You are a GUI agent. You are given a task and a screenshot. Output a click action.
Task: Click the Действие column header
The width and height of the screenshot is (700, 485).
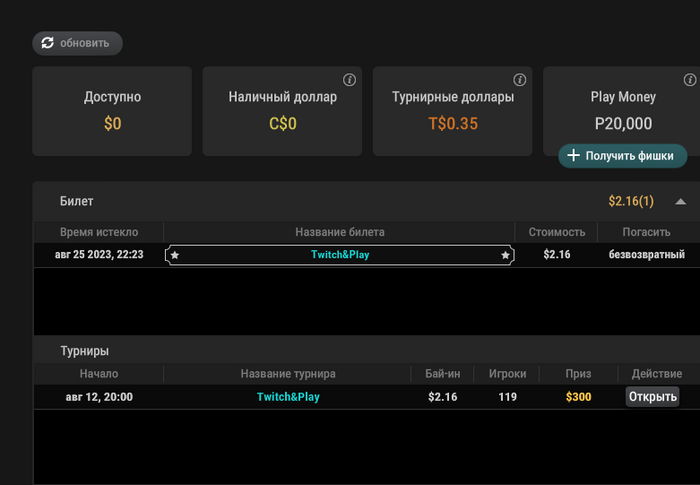(657, 374)
